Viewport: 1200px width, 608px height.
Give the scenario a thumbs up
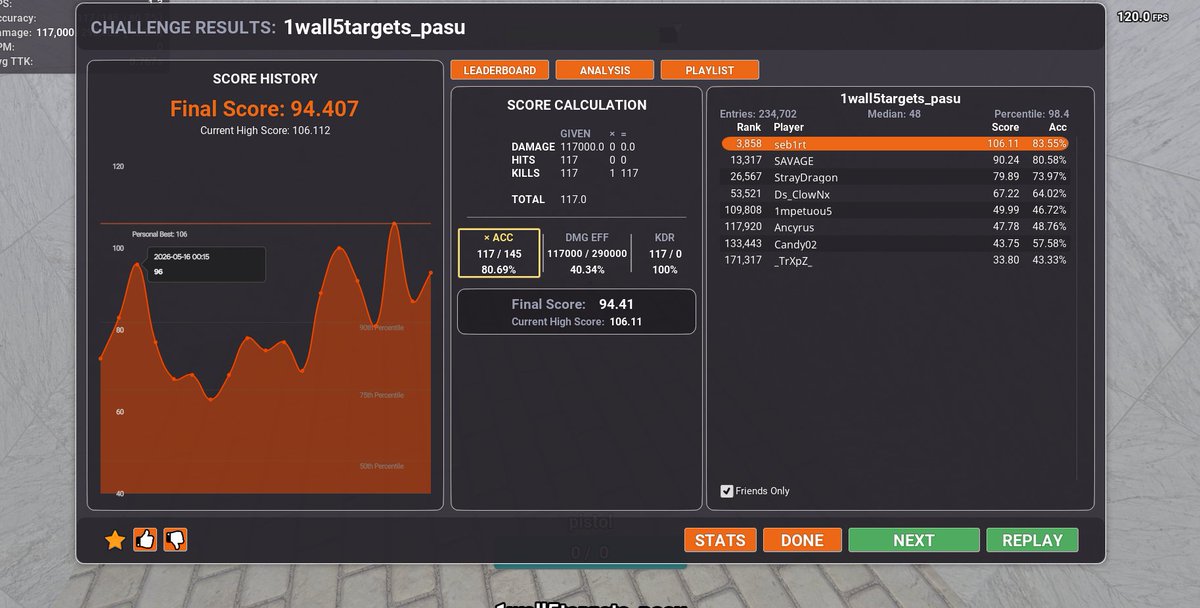pos(145,540)
